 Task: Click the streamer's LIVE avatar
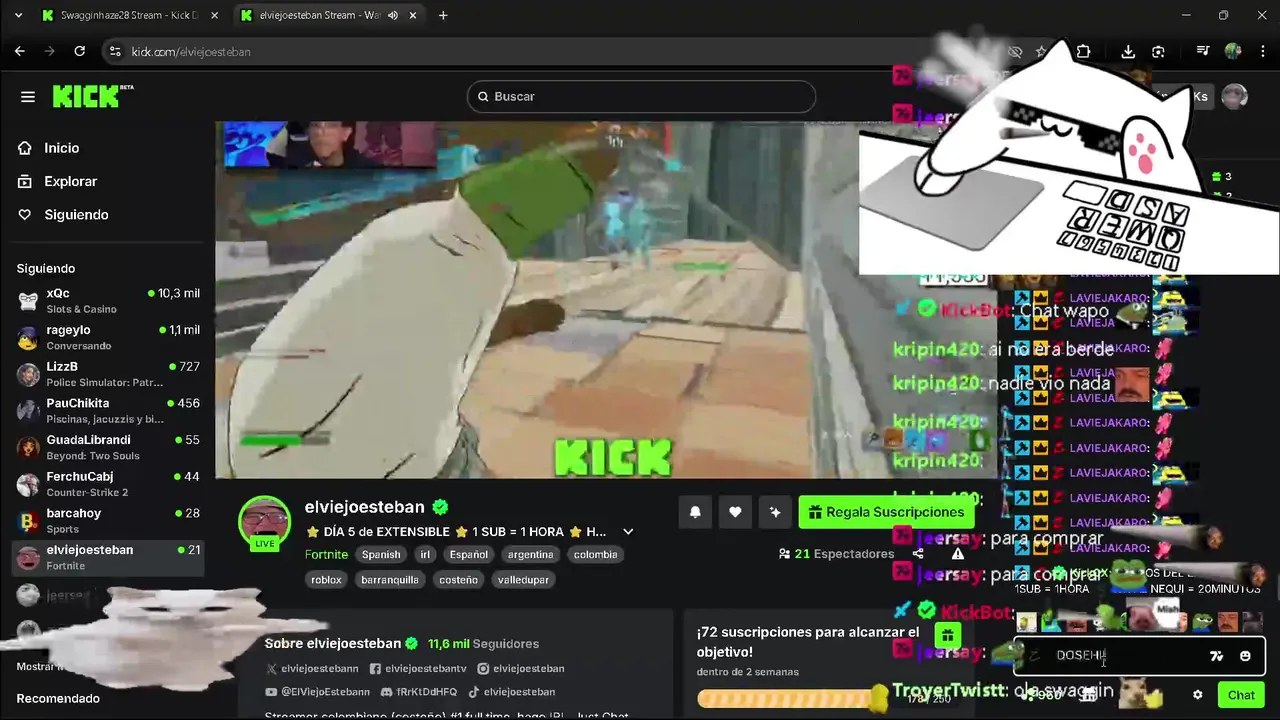point(264,523)
